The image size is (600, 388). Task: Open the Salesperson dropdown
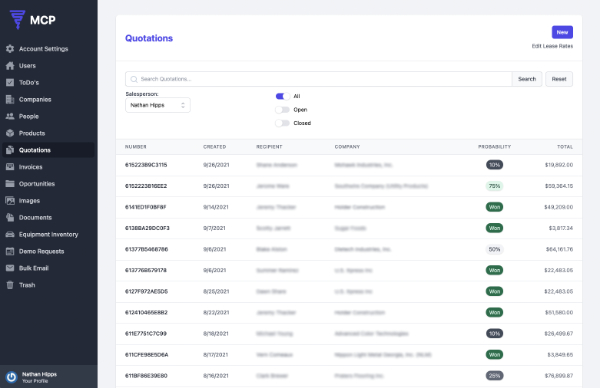(x=158, y=105)
